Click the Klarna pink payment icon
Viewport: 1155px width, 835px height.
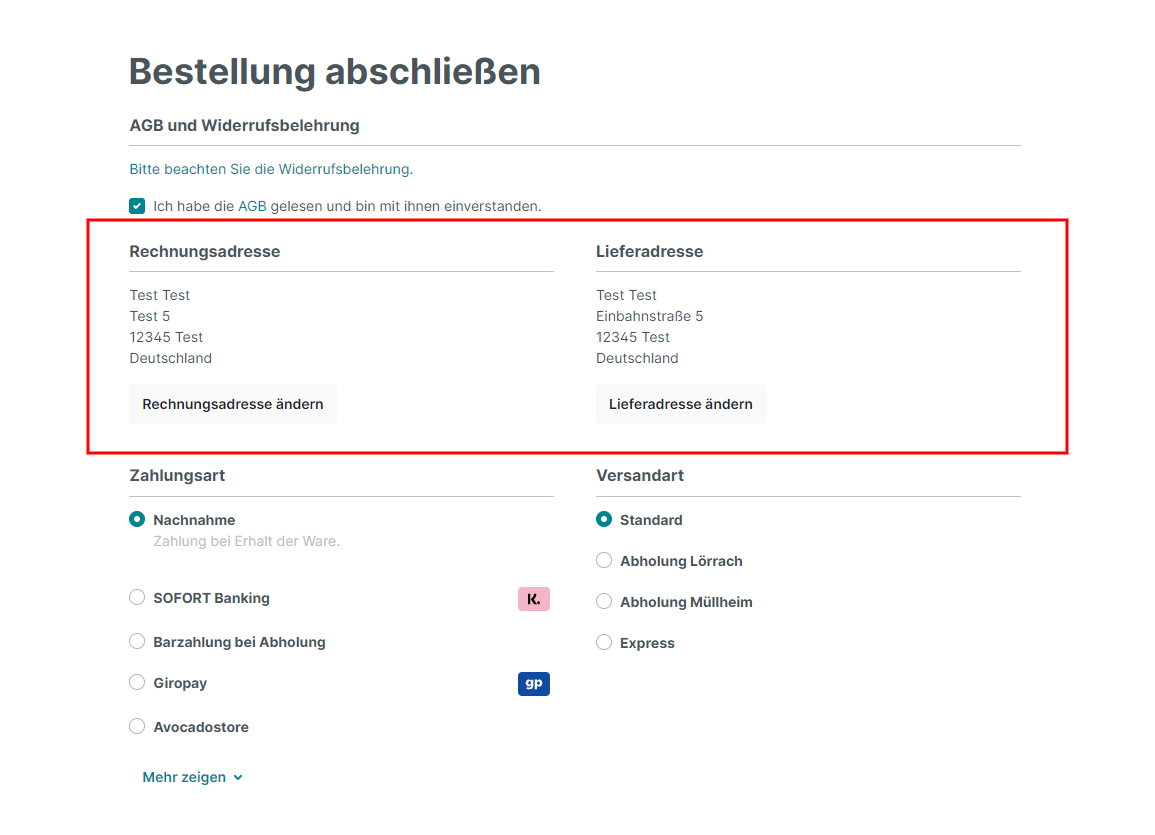tap(534, 599)
